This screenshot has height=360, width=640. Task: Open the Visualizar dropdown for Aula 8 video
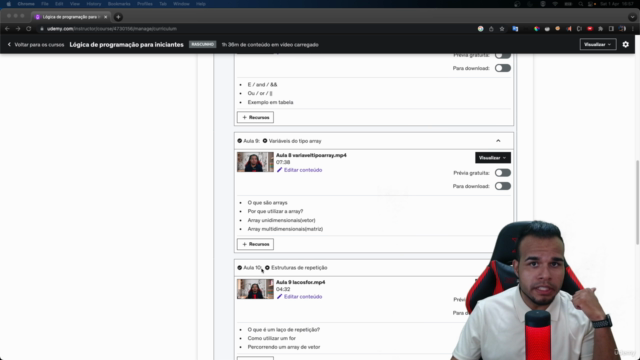pyautogui.click(x=493, y=158)
